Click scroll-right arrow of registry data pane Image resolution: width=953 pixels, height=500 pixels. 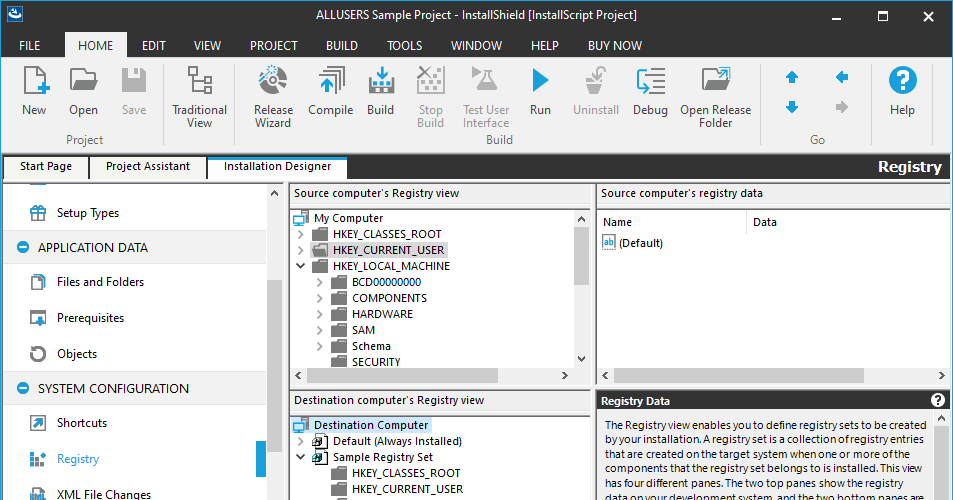(x=943, y=375)
